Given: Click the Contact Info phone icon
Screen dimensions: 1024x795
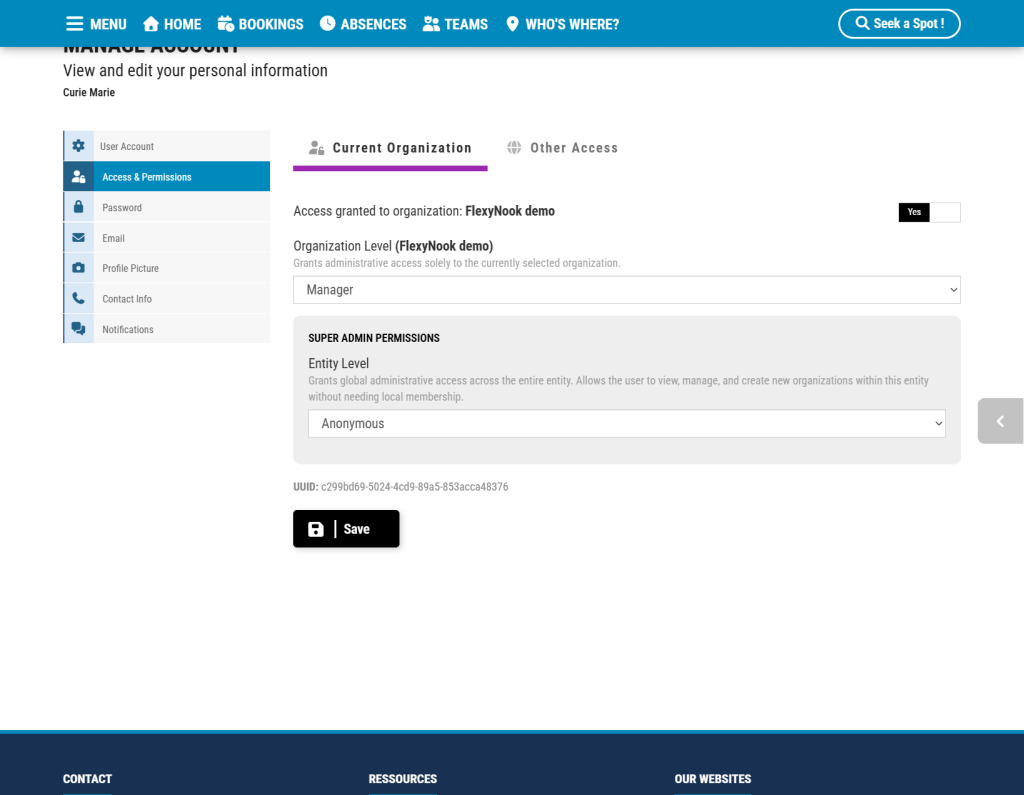Looking at the screenshot, I should (78, 299).
